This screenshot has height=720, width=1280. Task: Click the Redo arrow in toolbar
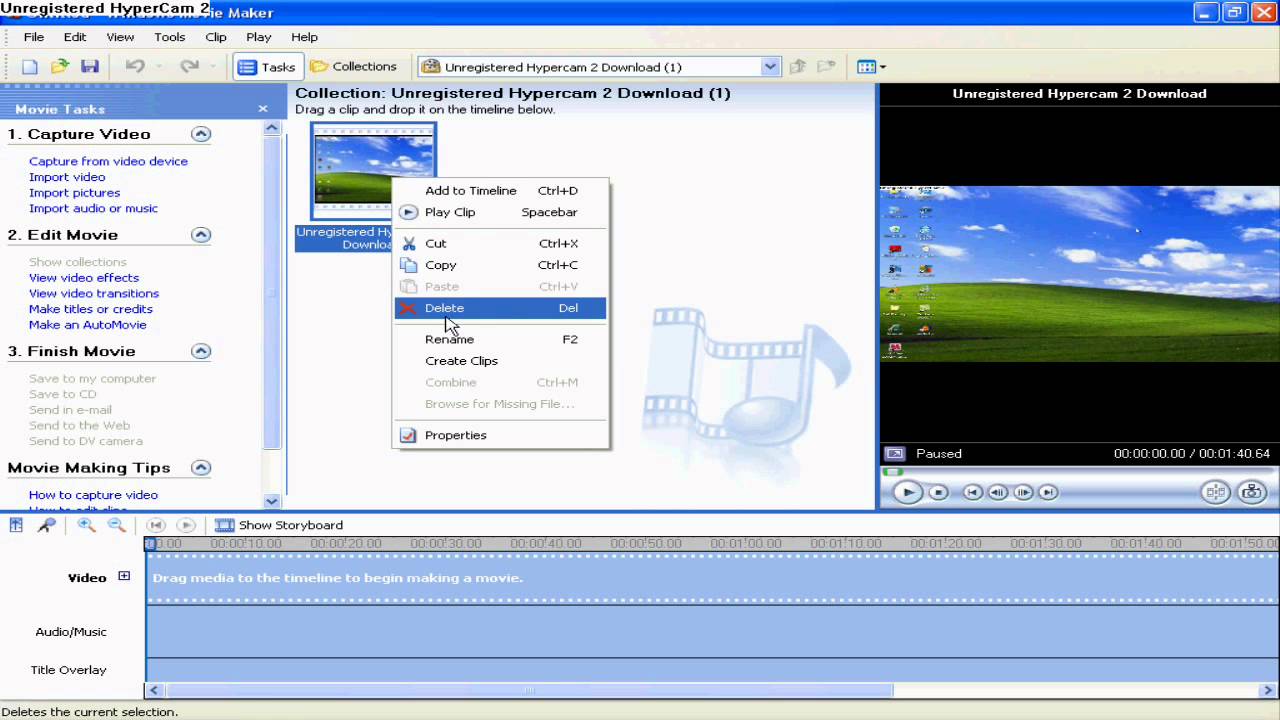click(x=189, y=67)
